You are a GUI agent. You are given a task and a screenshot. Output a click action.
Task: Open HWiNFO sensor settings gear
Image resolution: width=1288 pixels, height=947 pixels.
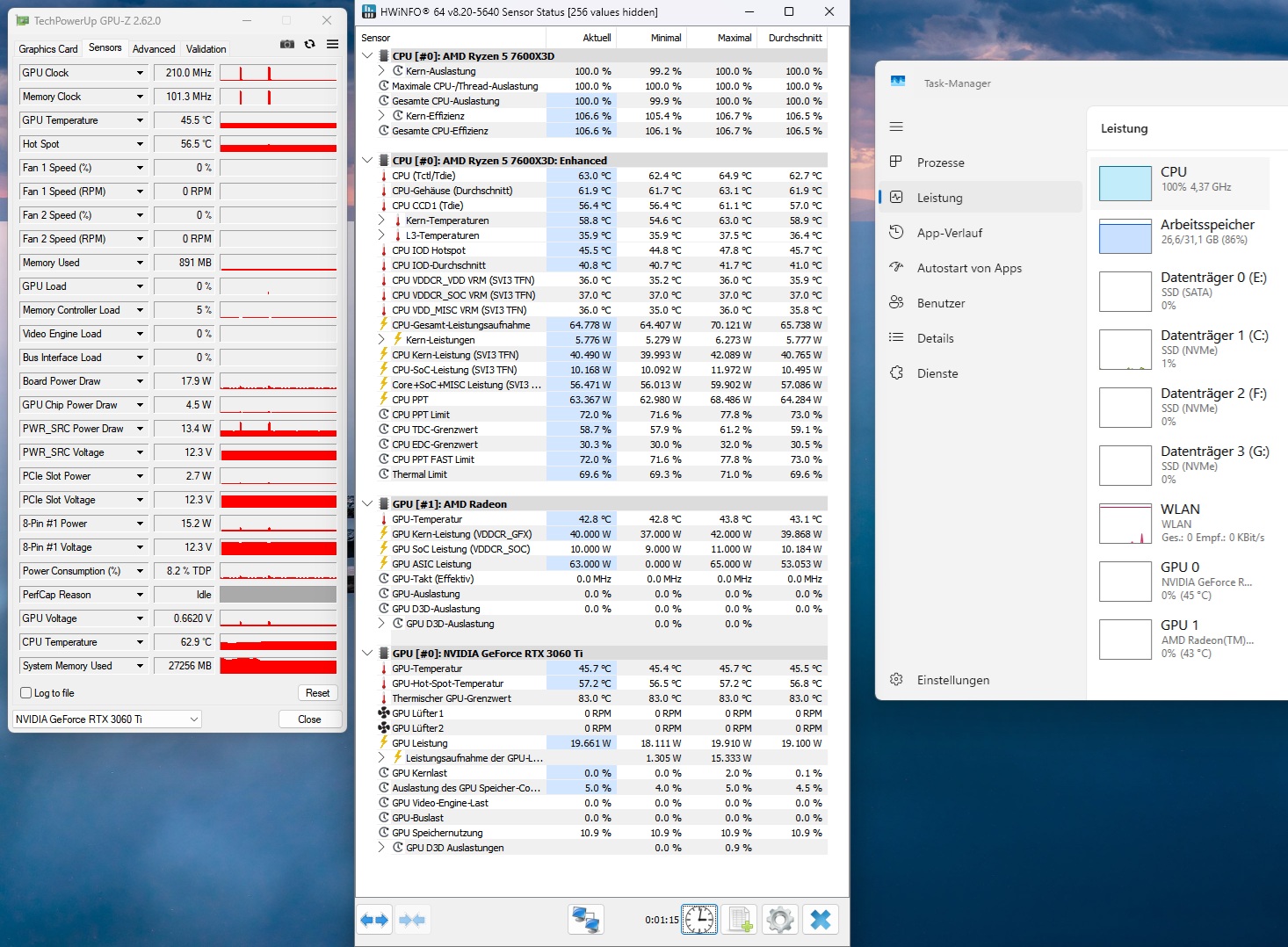pos(780,920)
